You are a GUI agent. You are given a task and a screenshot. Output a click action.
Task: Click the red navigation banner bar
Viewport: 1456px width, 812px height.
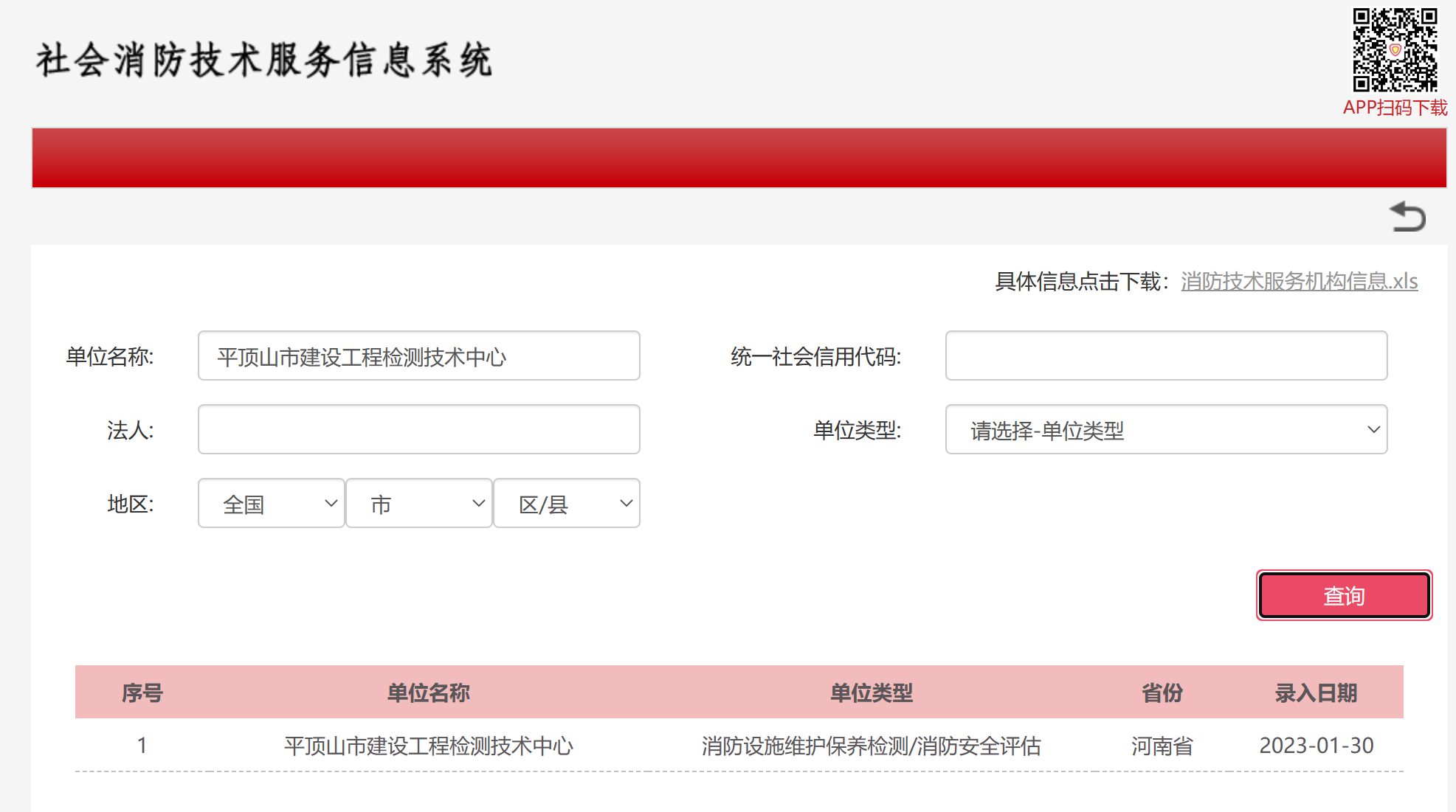(738, 158)
